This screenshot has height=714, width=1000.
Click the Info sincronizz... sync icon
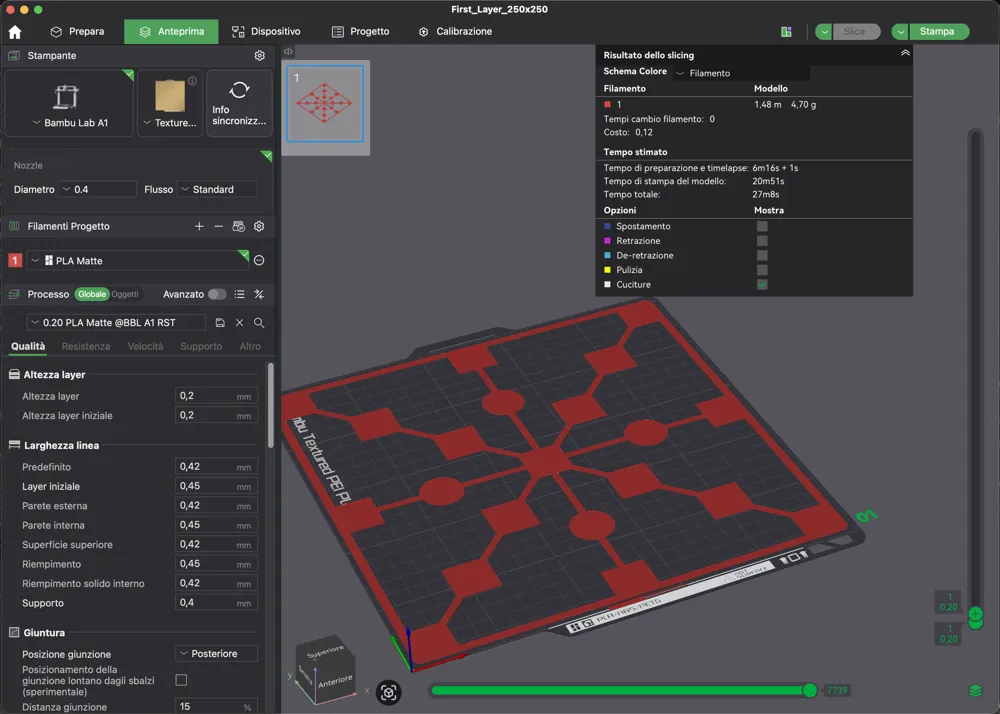239,90
